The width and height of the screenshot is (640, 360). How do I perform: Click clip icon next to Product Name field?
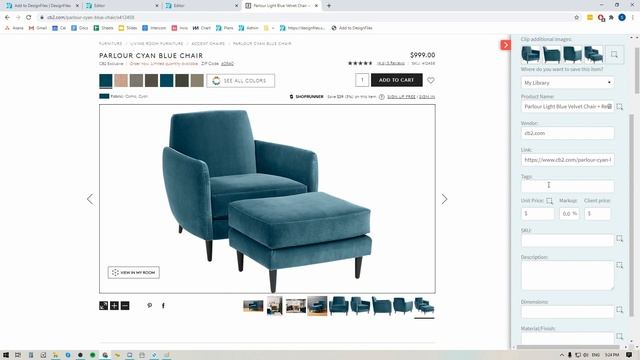click(x=620, y=107)
